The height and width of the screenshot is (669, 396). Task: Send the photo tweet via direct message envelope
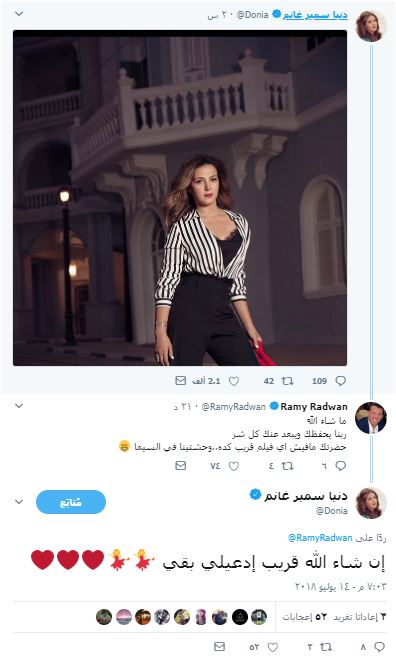pos(181,380)
